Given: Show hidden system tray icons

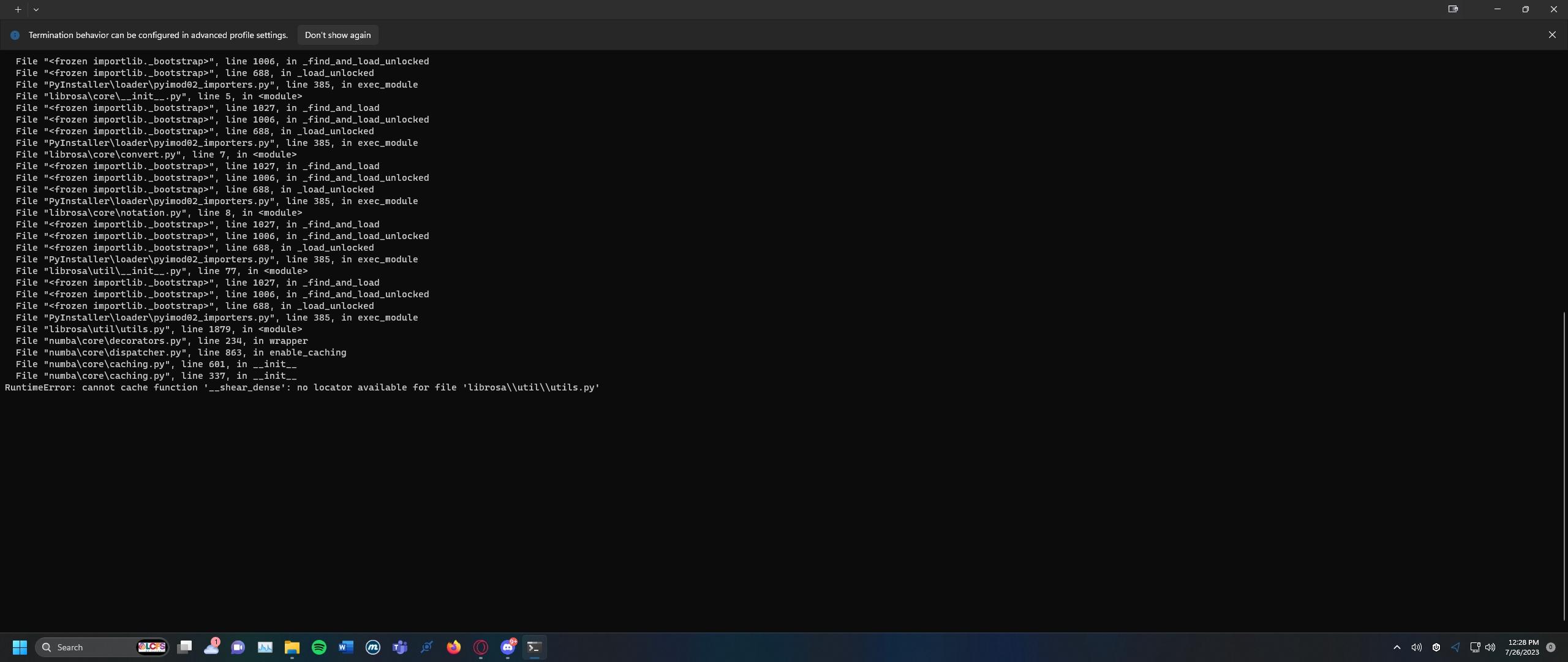Looking at the screenshot, I should tap(1396, 647).
